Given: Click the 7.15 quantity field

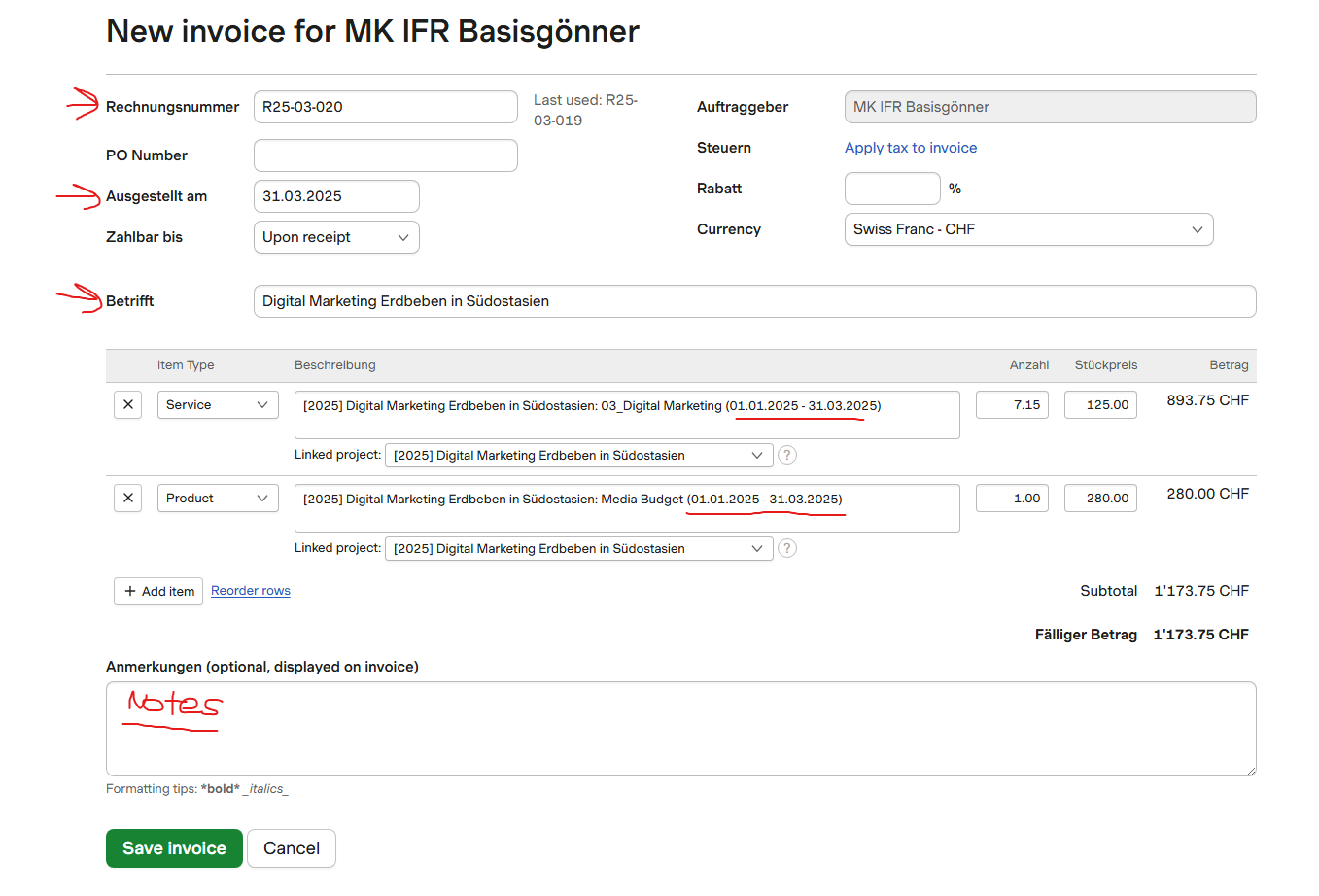Looking at the screenshot, I should pyautogui.click(x=1012, y=405).
